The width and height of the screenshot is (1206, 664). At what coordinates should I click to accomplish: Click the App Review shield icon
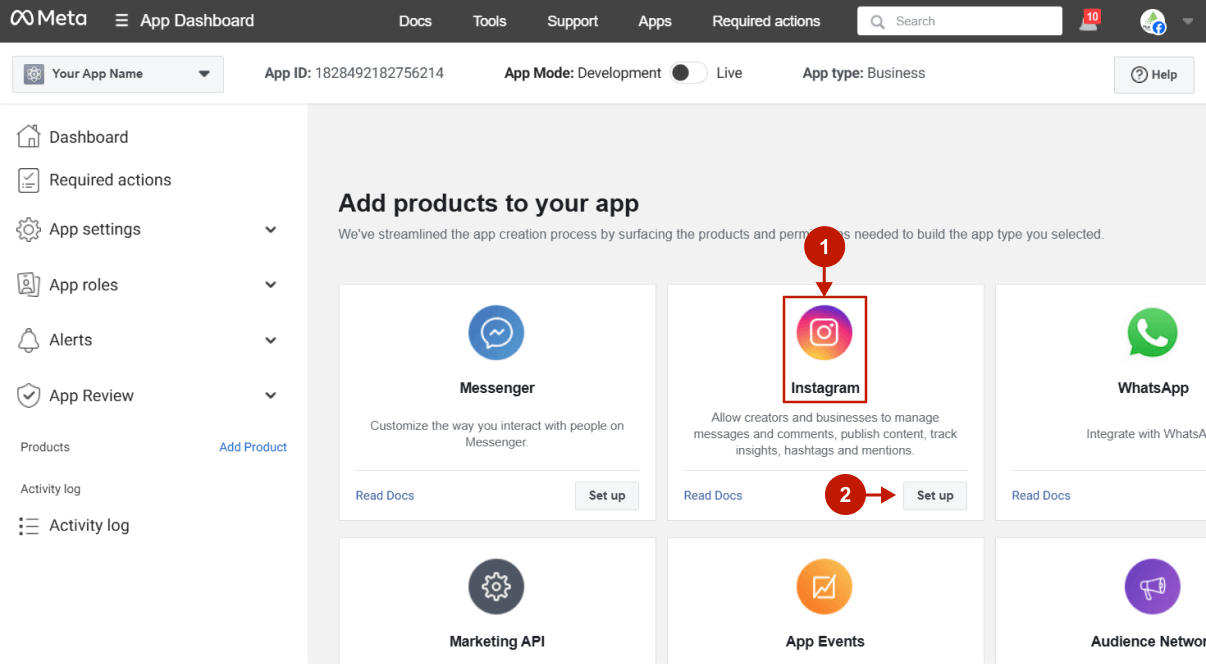(29, 396)
